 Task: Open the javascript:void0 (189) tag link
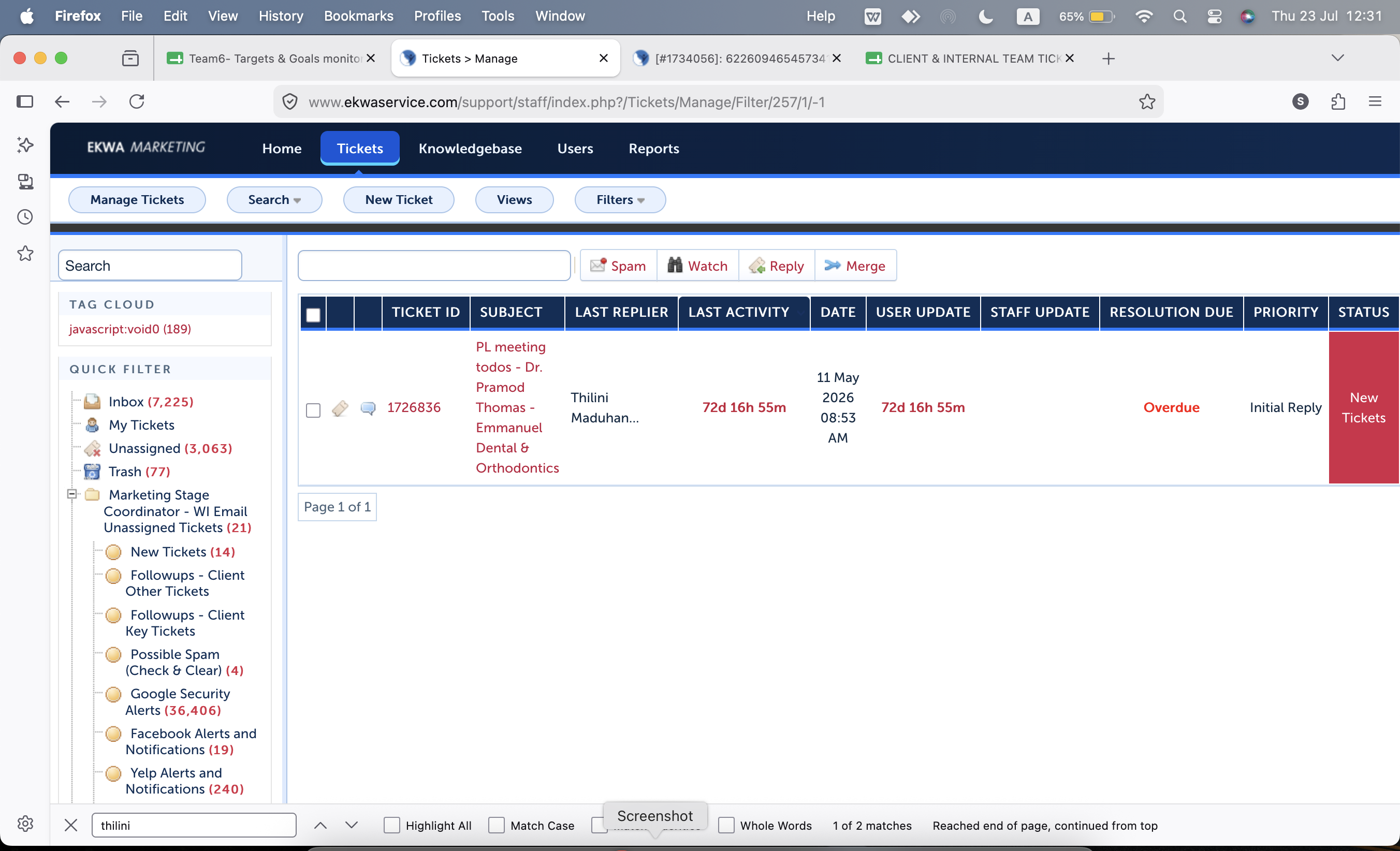(130, 329)
